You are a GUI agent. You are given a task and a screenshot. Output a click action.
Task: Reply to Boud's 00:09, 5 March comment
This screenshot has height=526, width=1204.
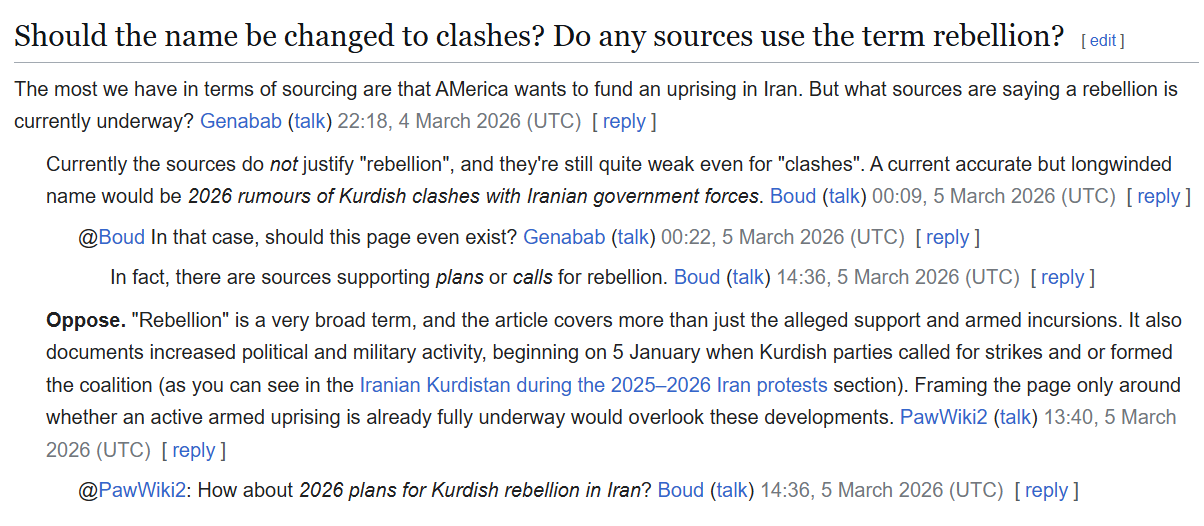tap(1158, 196)
